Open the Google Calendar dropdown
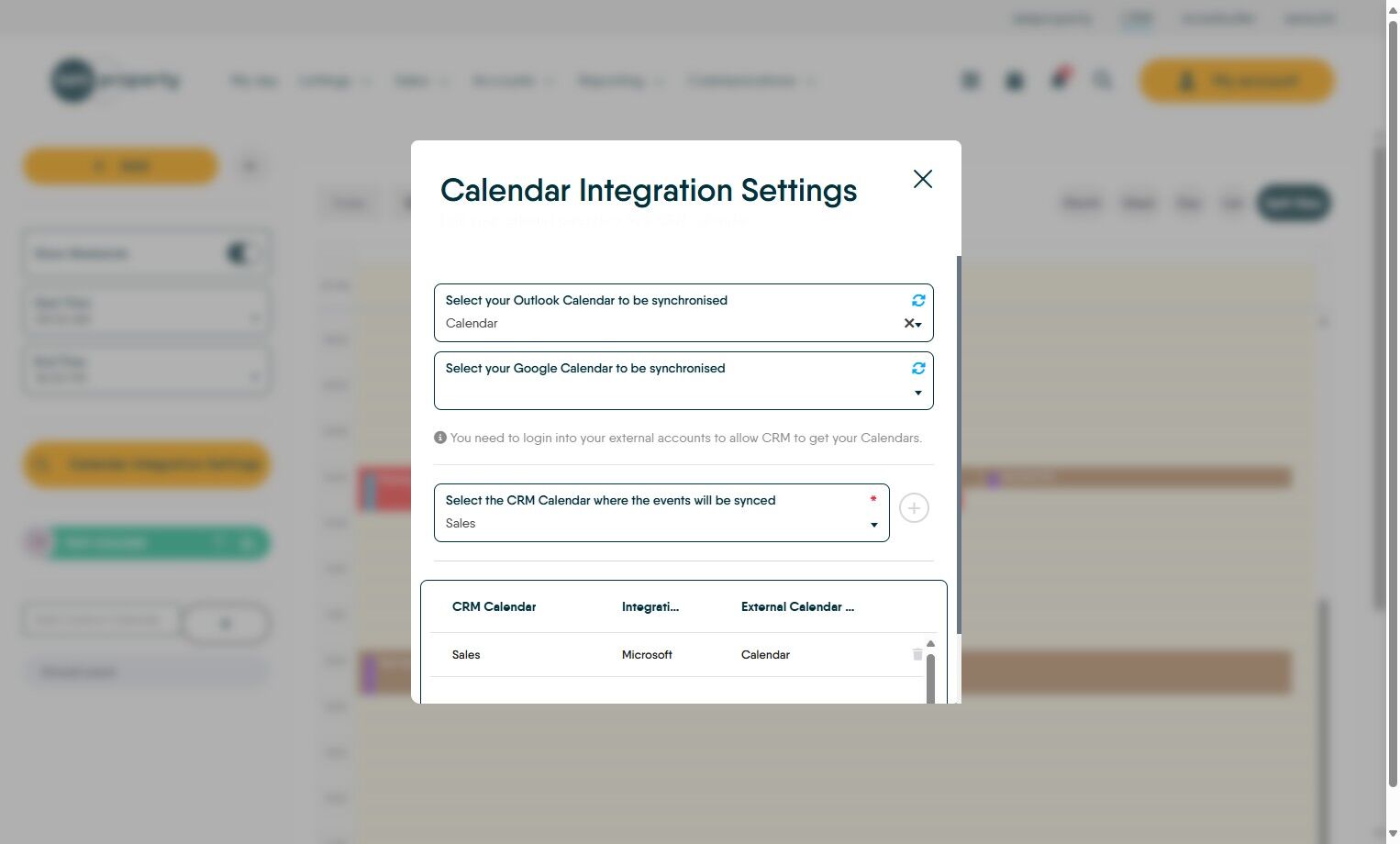1400x844 pixels. (917, 393)
